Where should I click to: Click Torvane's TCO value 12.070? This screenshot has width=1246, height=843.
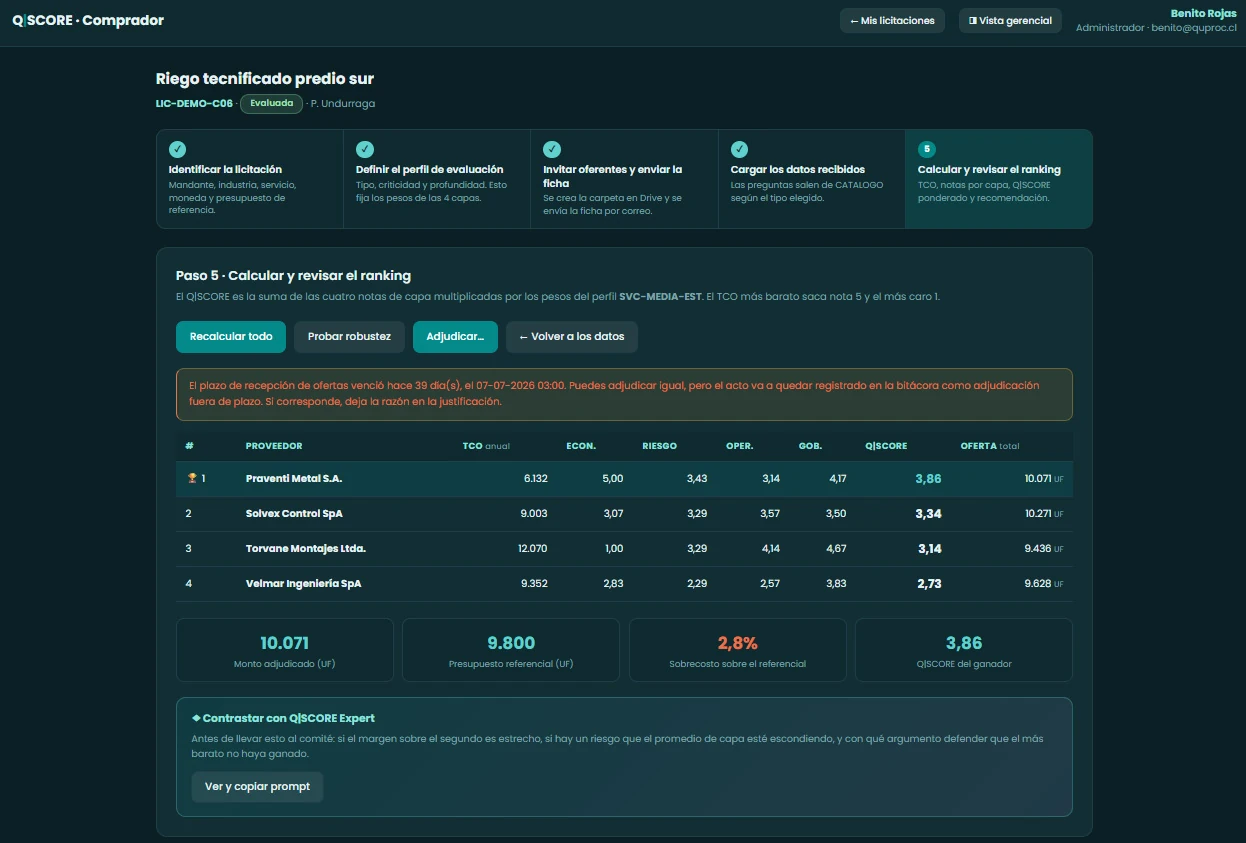point(532,549)
